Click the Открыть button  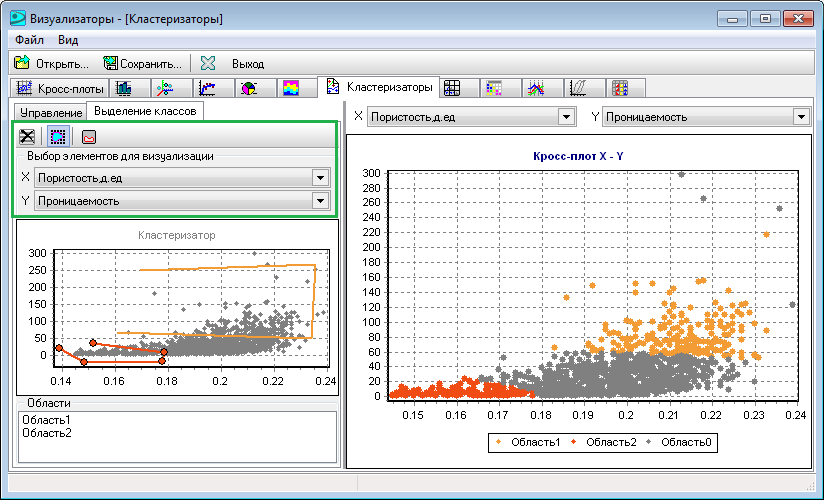(52, 64)
